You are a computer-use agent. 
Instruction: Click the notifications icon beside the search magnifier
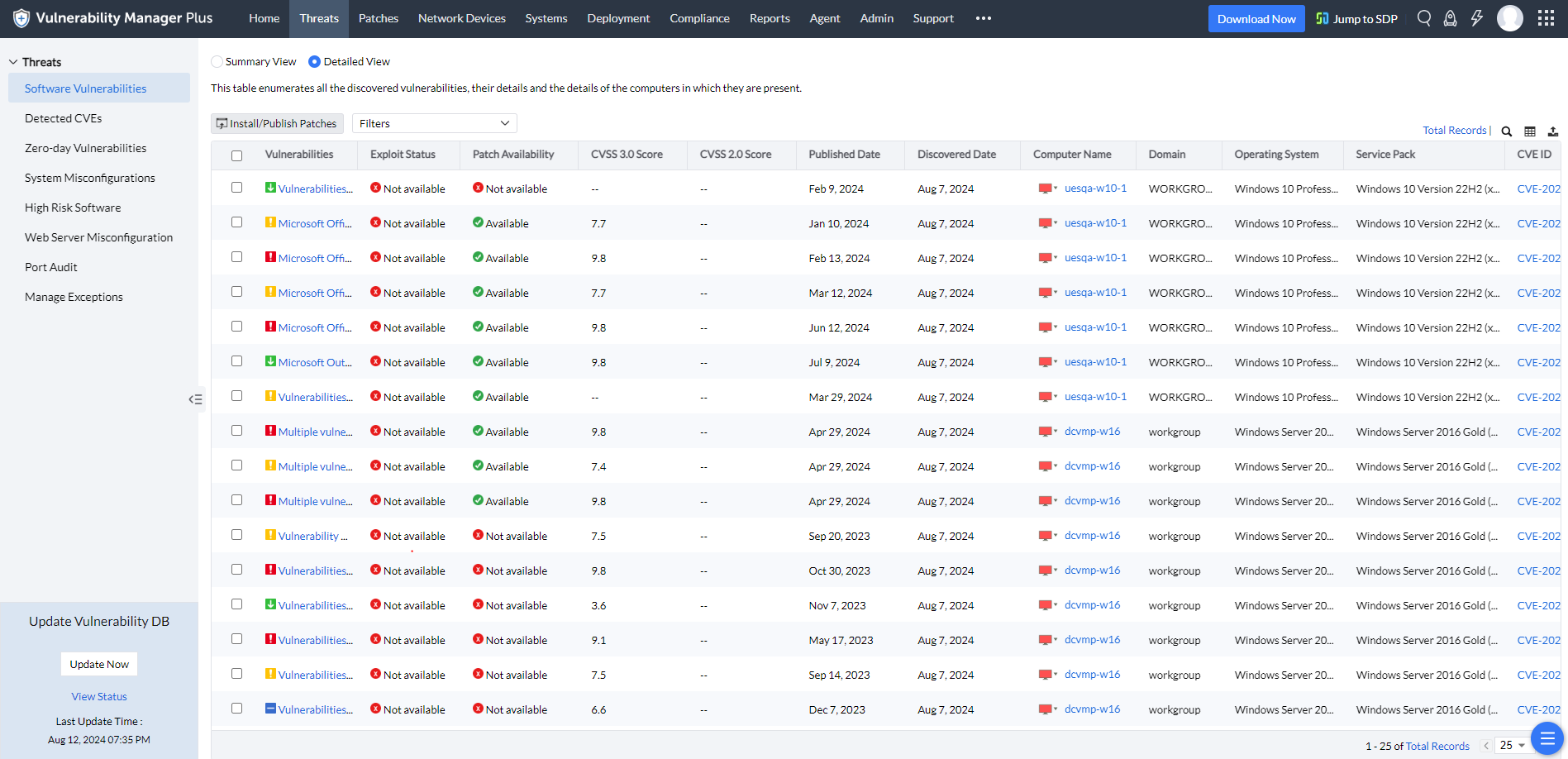point(1450,18)
